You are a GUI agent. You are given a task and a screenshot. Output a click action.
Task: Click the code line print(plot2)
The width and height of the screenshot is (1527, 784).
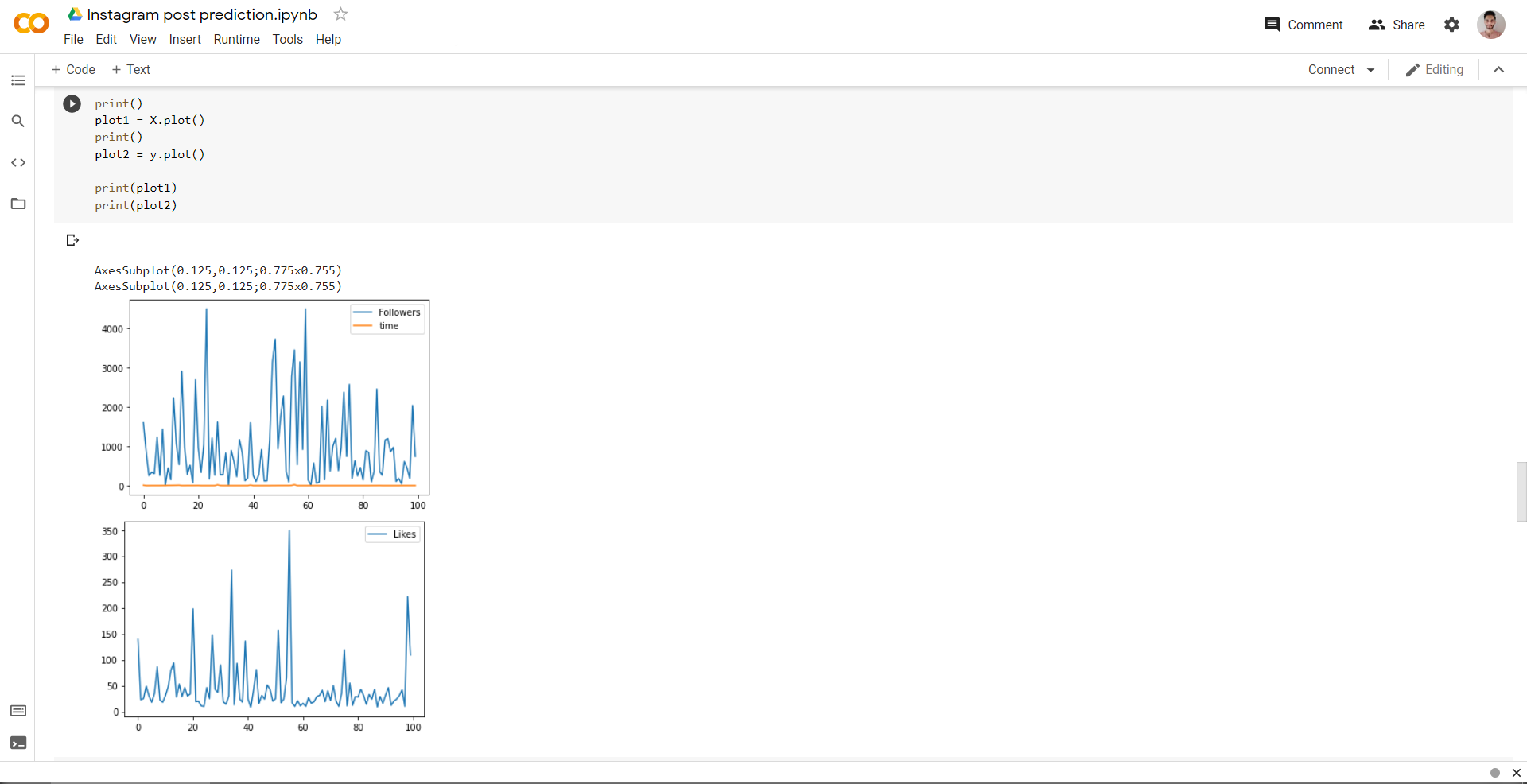click(x=136, y=205)
